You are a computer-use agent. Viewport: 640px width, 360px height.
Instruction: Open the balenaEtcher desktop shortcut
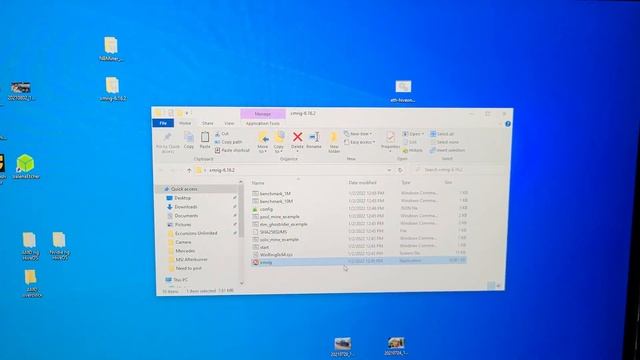pyautogui.click(x=26, y=167)
